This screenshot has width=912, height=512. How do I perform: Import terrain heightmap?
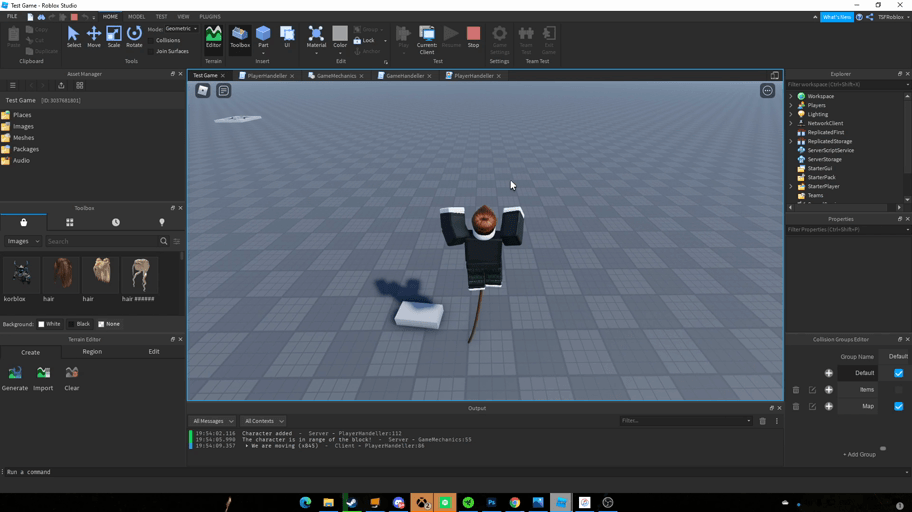43,378
